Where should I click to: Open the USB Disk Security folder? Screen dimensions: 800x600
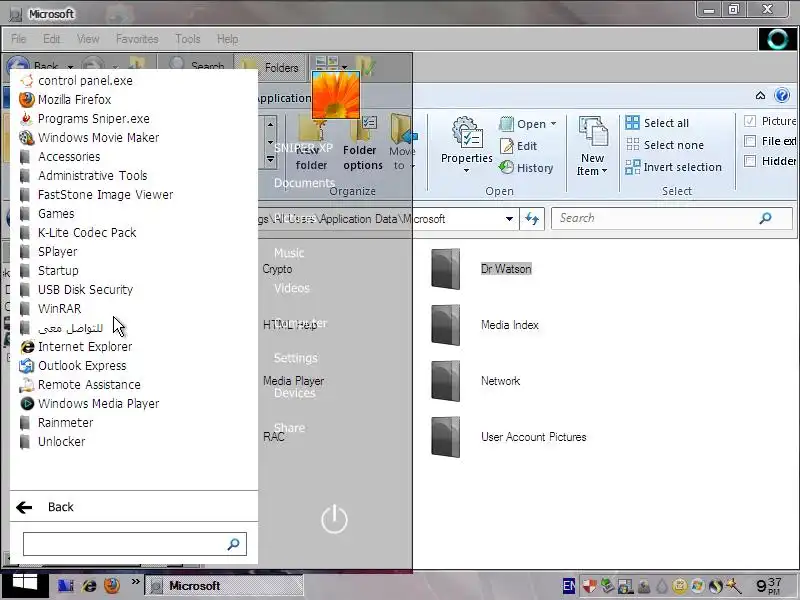[77, 289]
